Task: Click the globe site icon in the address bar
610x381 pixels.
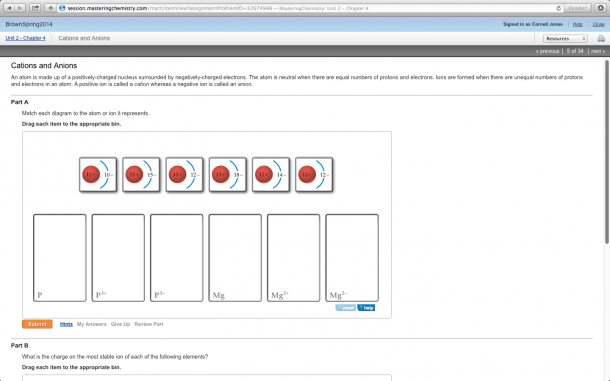Action: click(x=62, y=8)
